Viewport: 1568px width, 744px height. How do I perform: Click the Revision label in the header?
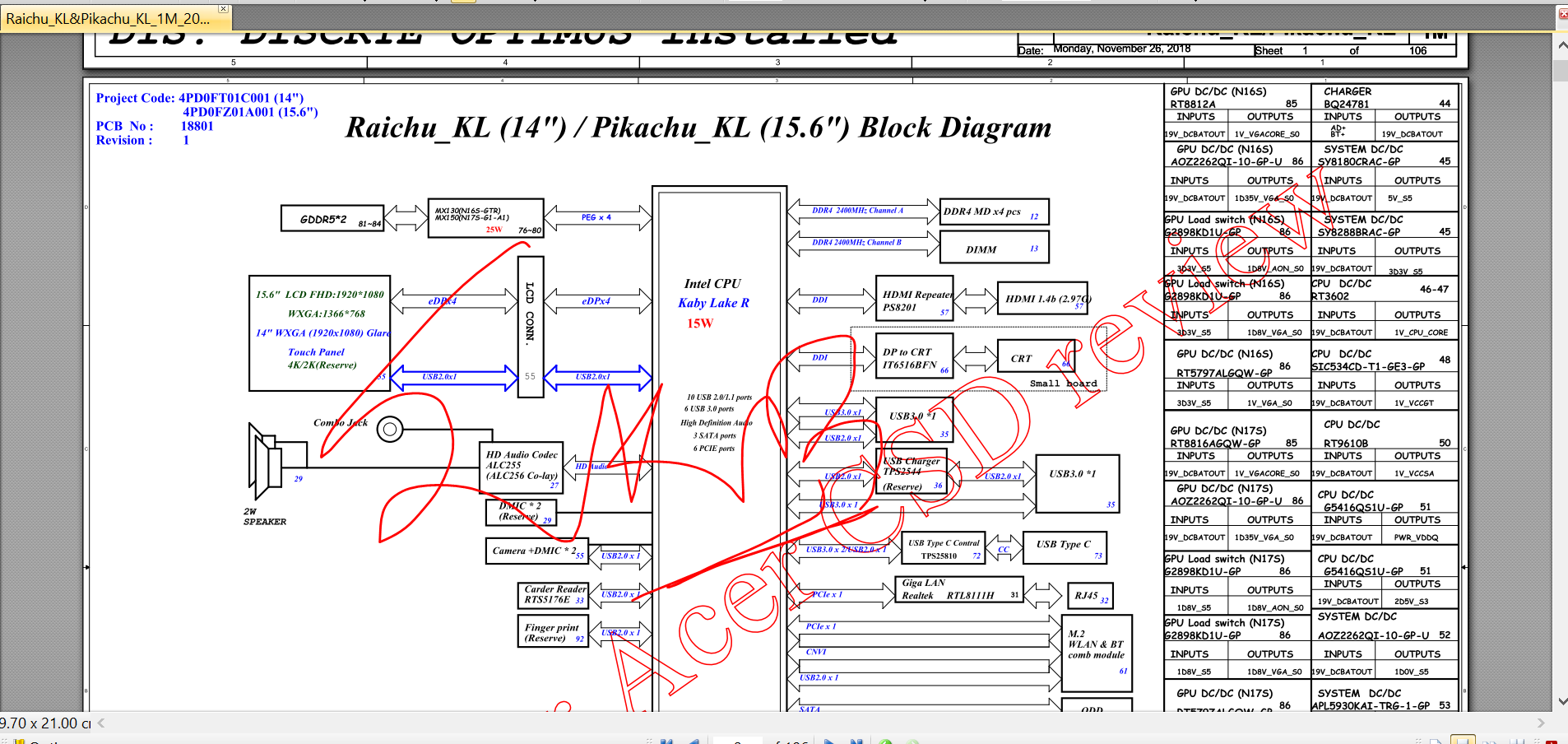pyautogui.click(x=124, y=140)
